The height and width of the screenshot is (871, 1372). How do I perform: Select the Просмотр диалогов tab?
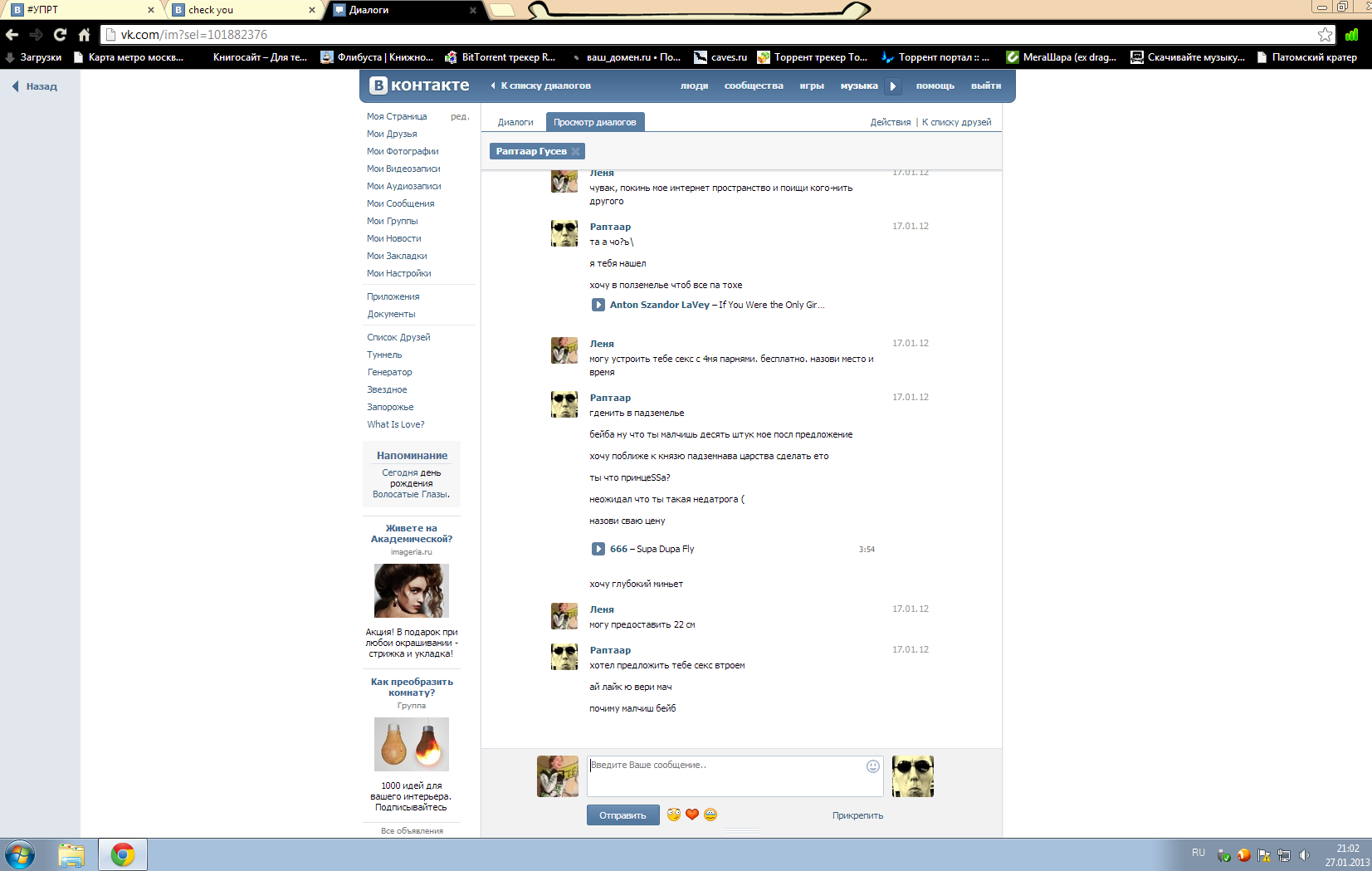point(595,122)
